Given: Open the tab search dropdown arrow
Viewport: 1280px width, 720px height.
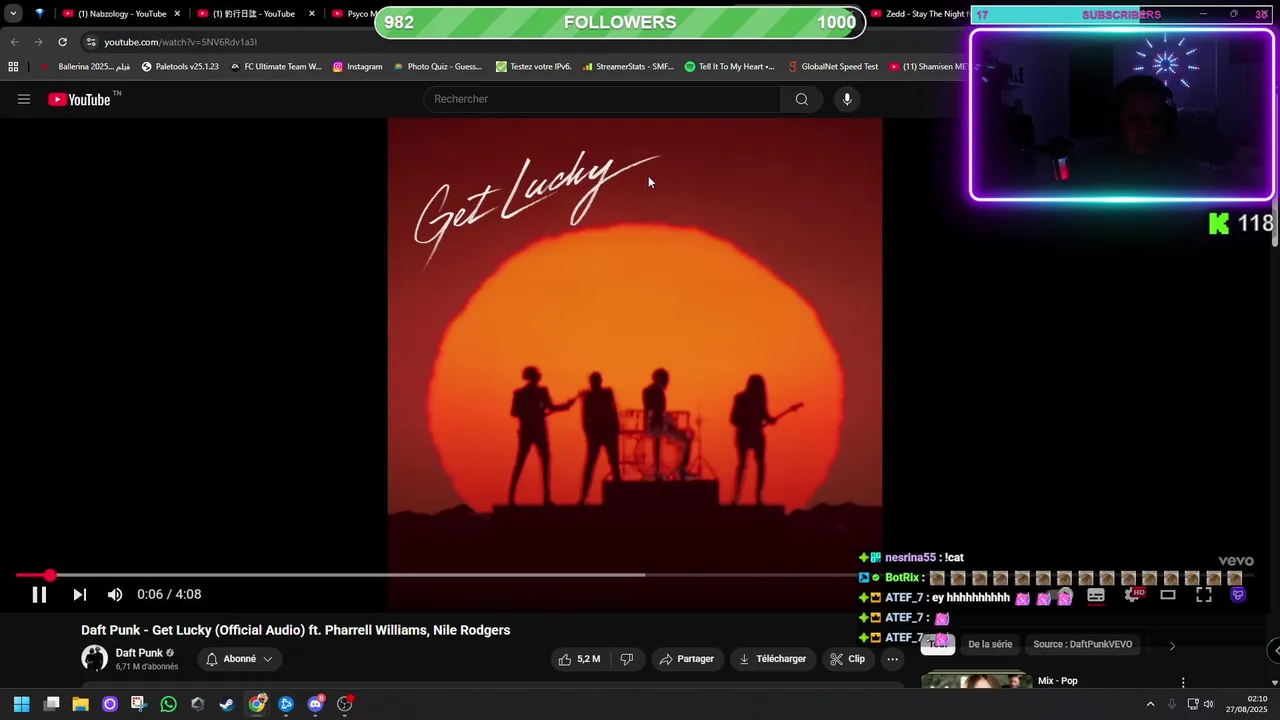Looking at the screenshot, I should (13, 14).
